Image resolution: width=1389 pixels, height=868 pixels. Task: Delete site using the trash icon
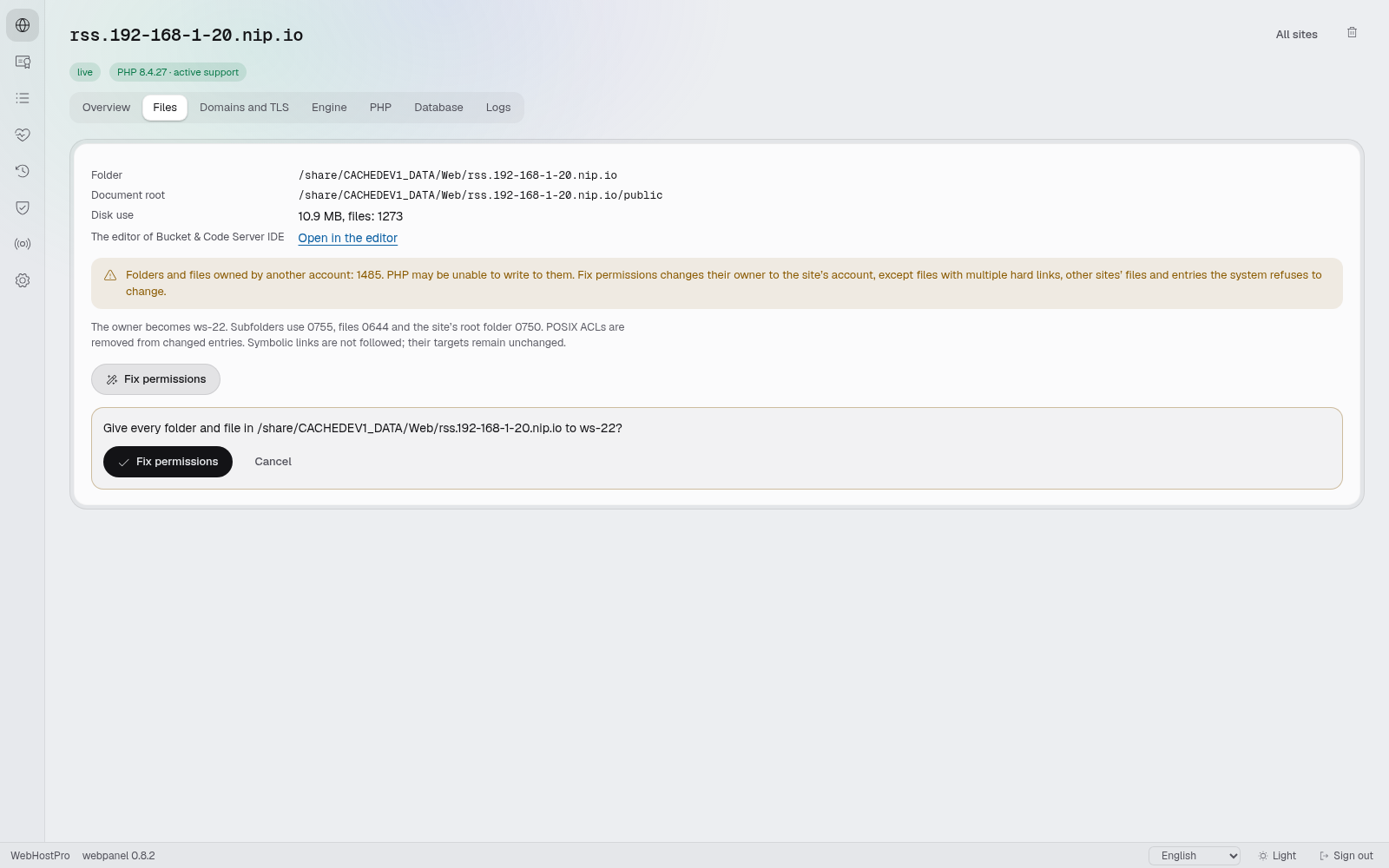[x=1352, y=33]
